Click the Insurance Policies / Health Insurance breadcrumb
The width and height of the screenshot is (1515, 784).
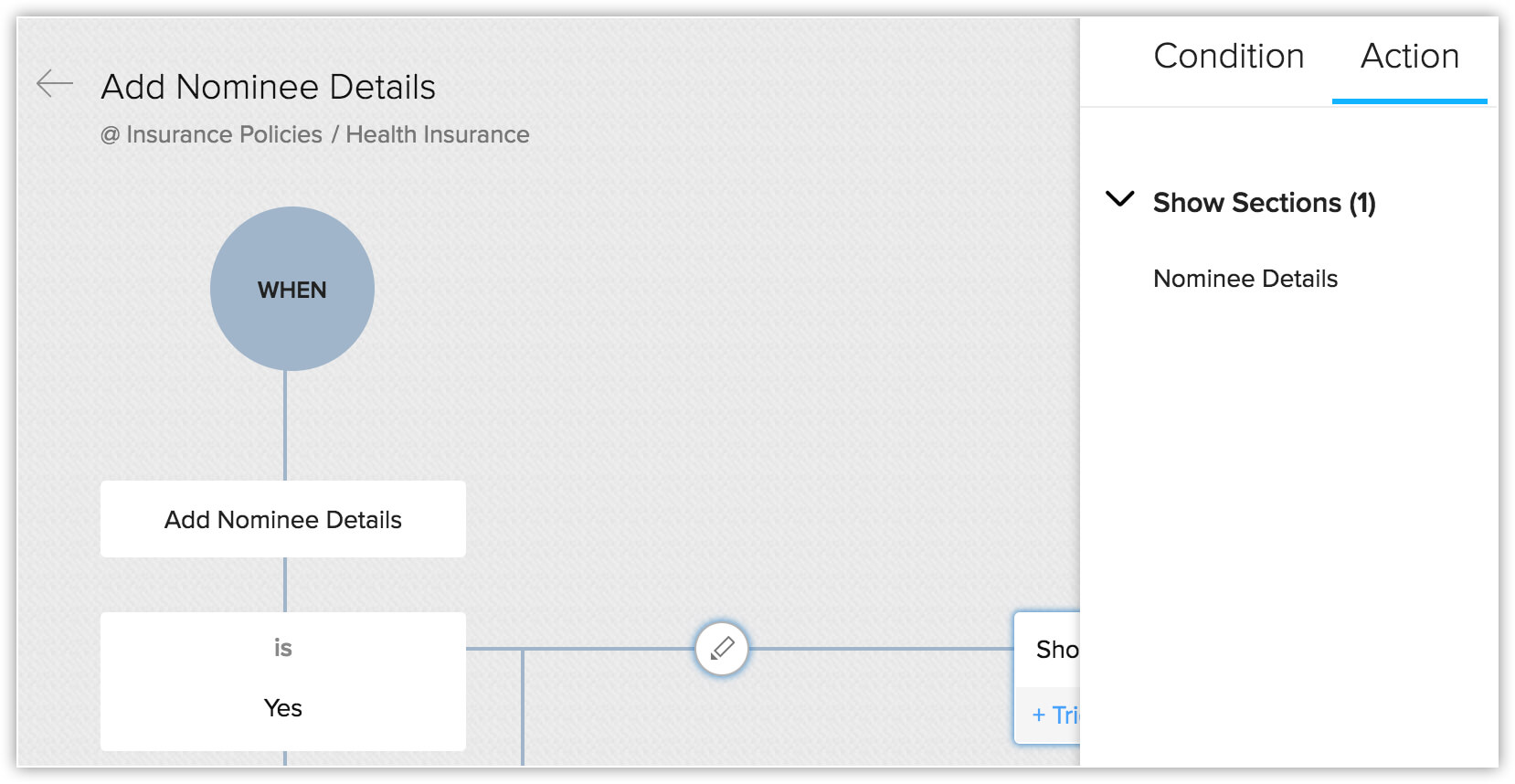coord(315,134)
